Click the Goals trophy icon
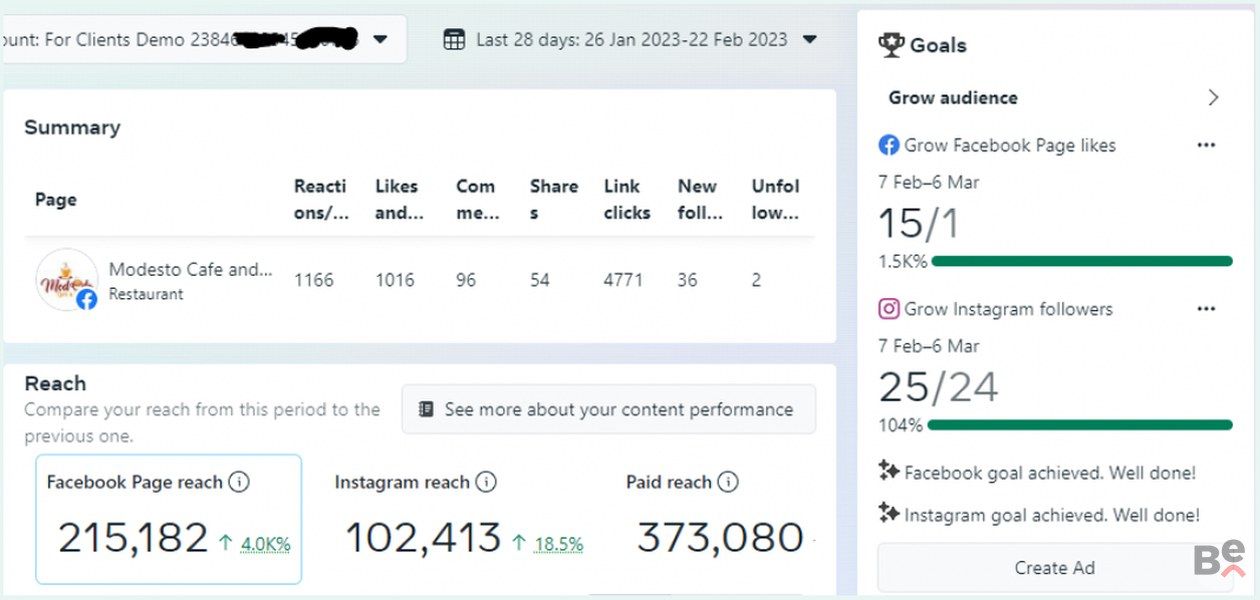Screen dimensions: 1260x600 coord(890,45)
